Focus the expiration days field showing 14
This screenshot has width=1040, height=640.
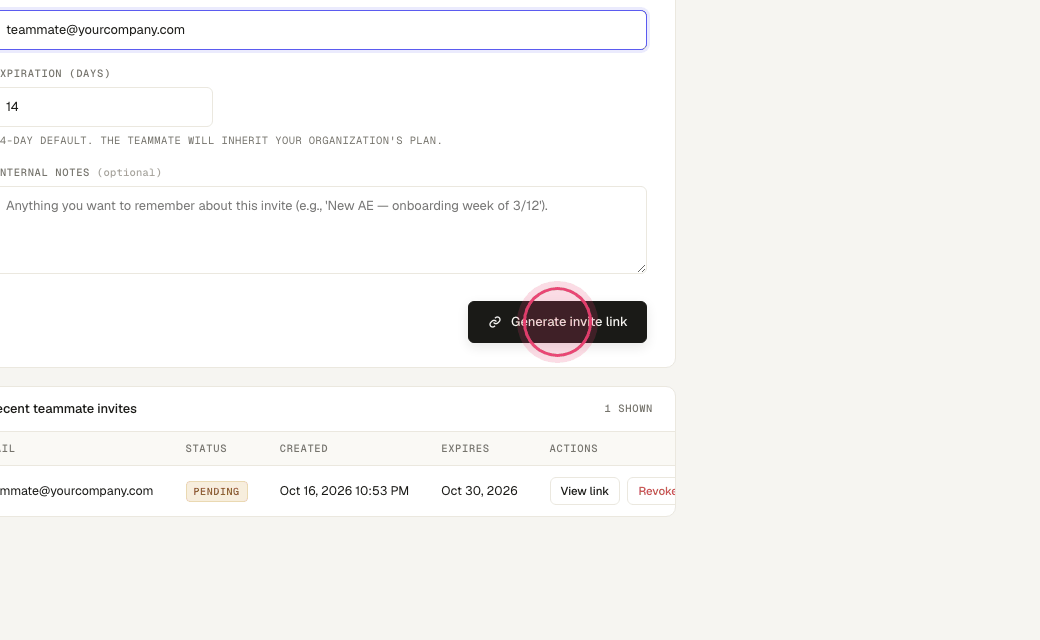point(105,107)
